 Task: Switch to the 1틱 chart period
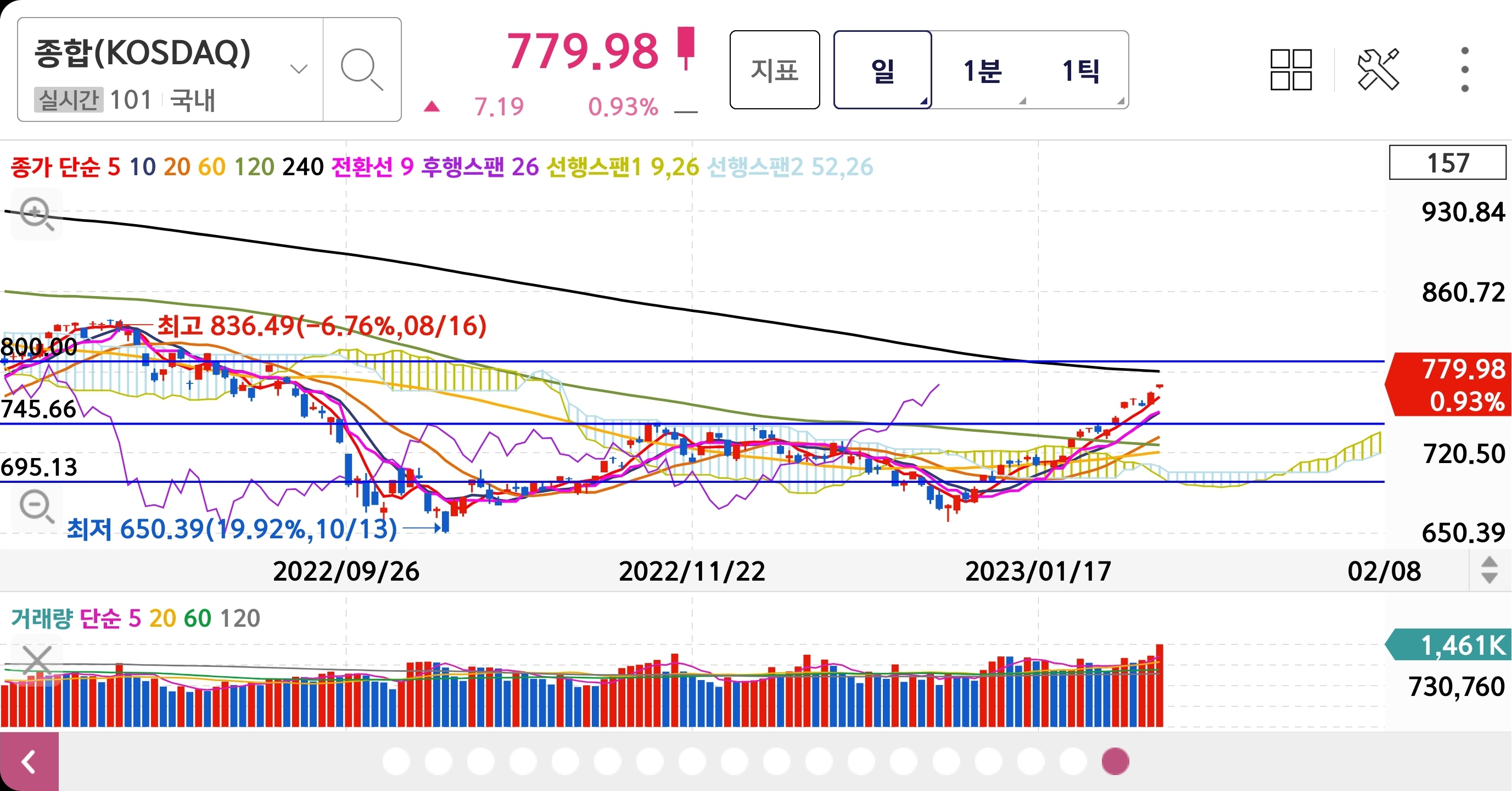[x=1080, y=70]
